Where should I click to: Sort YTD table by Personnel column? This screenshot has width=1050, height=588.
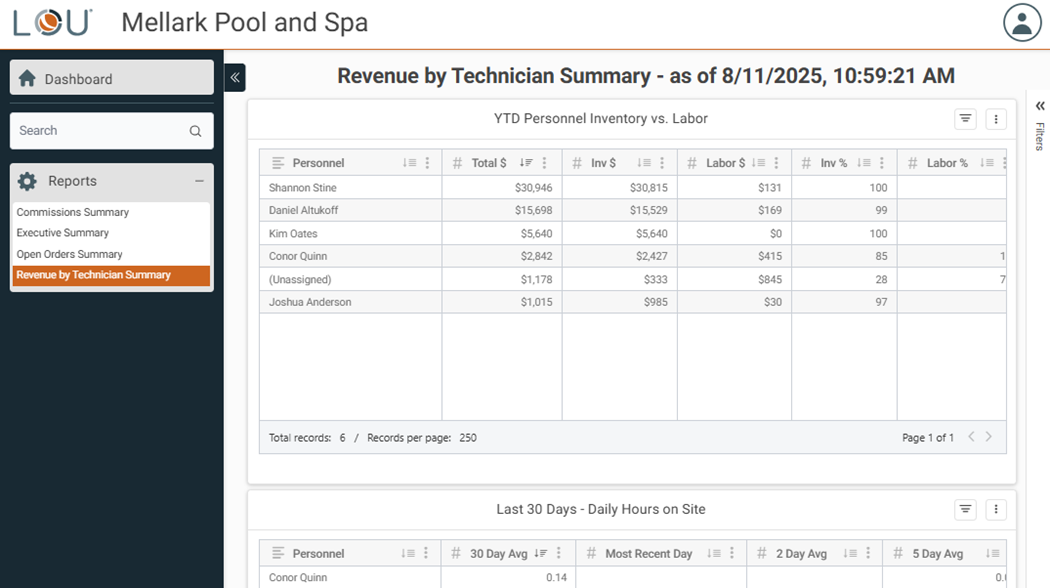(x=409, y=163)
